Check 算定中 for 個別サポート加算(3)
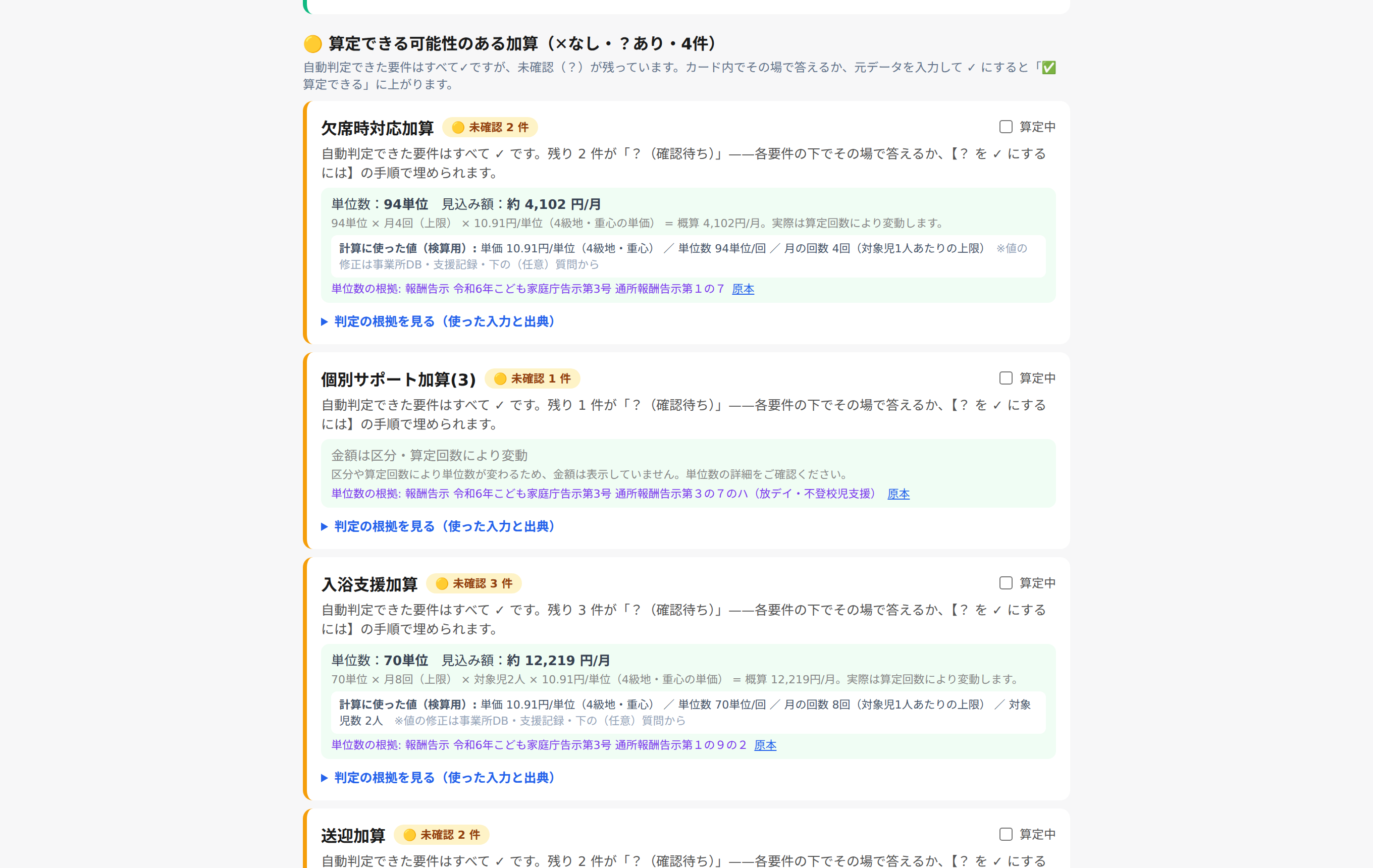The height and width of the screenshot is (868, 1373). click(x=1006, y=378)
